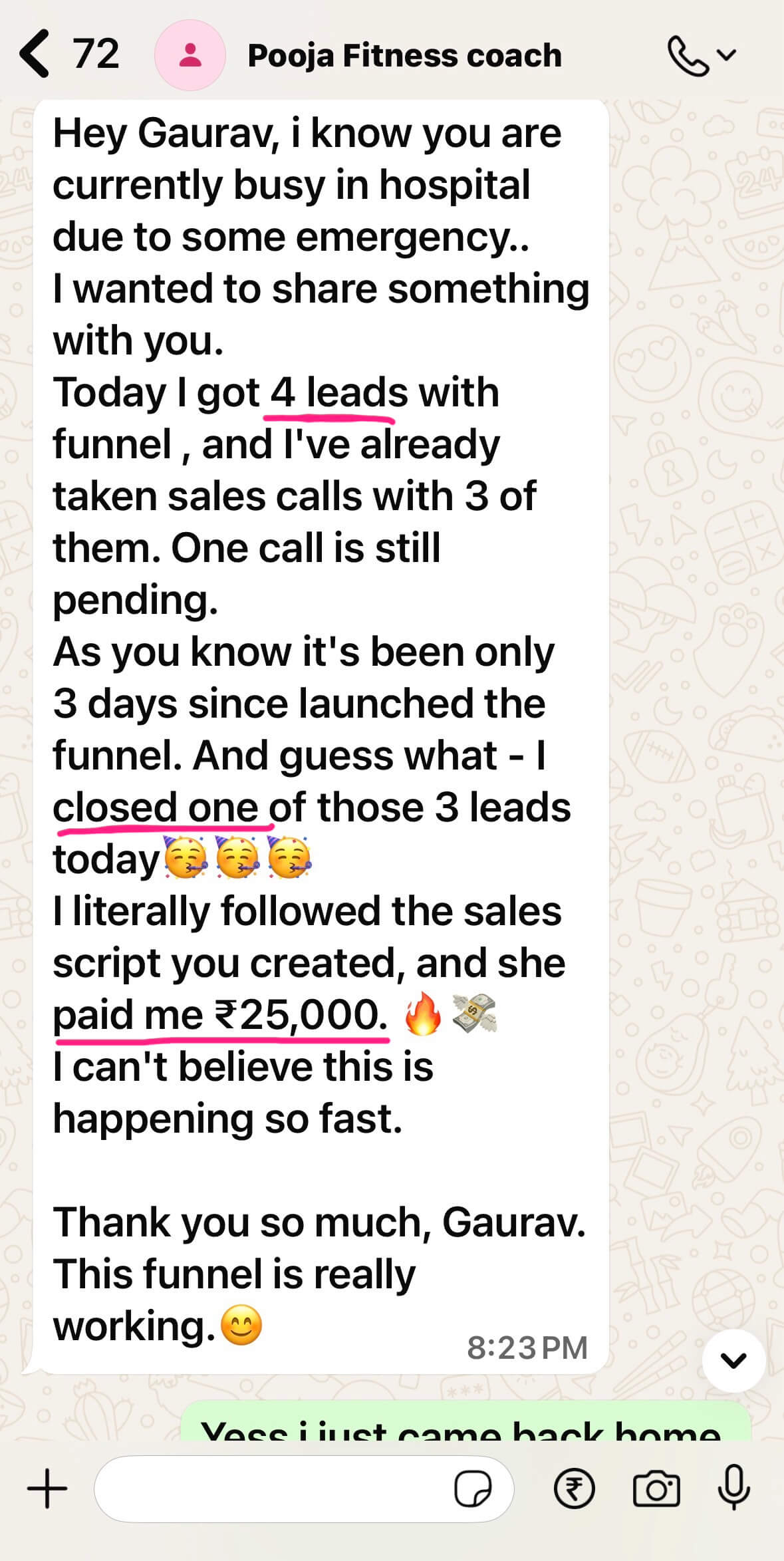Tap the 72 unread chats count

pos(96,55)
